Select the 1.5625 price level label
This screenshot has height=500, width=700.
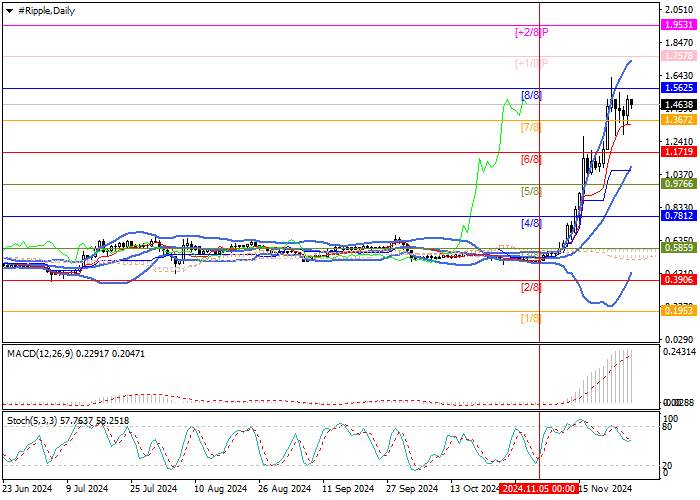[x=679, y=88]
